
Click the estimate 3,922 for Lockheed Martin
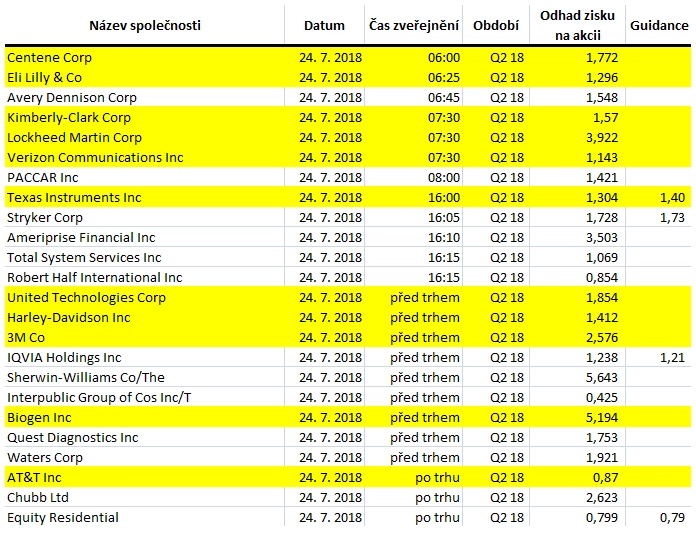point(602,138)
